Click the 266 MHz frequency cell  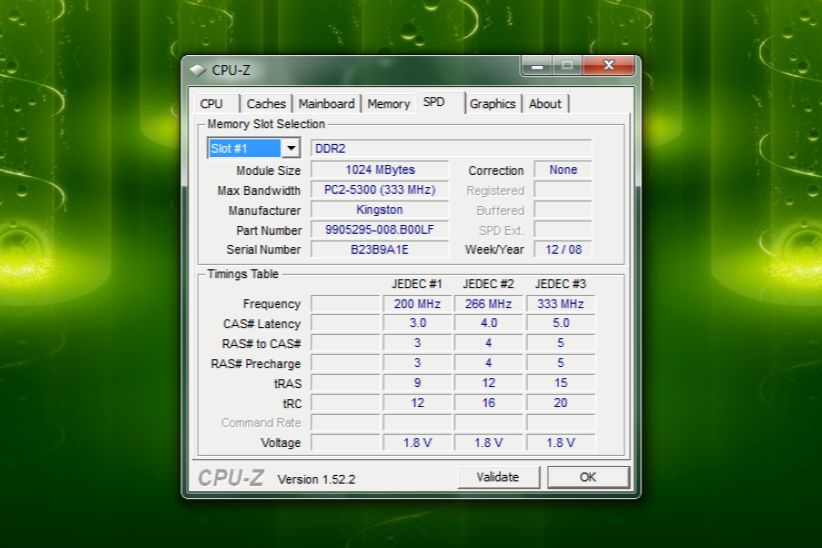click(x=489, y=304)
